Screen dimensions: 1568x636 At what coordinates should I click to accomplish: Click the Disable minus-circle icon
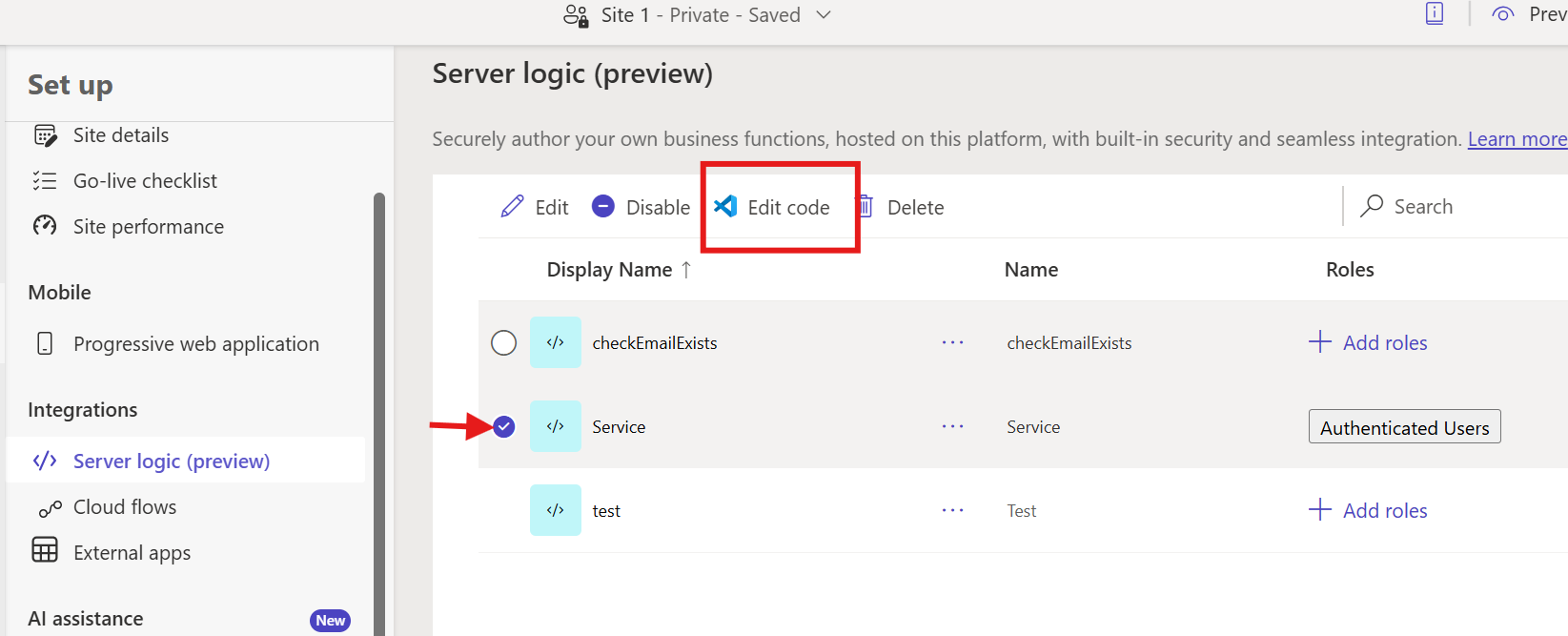click(x=603, y=207)
